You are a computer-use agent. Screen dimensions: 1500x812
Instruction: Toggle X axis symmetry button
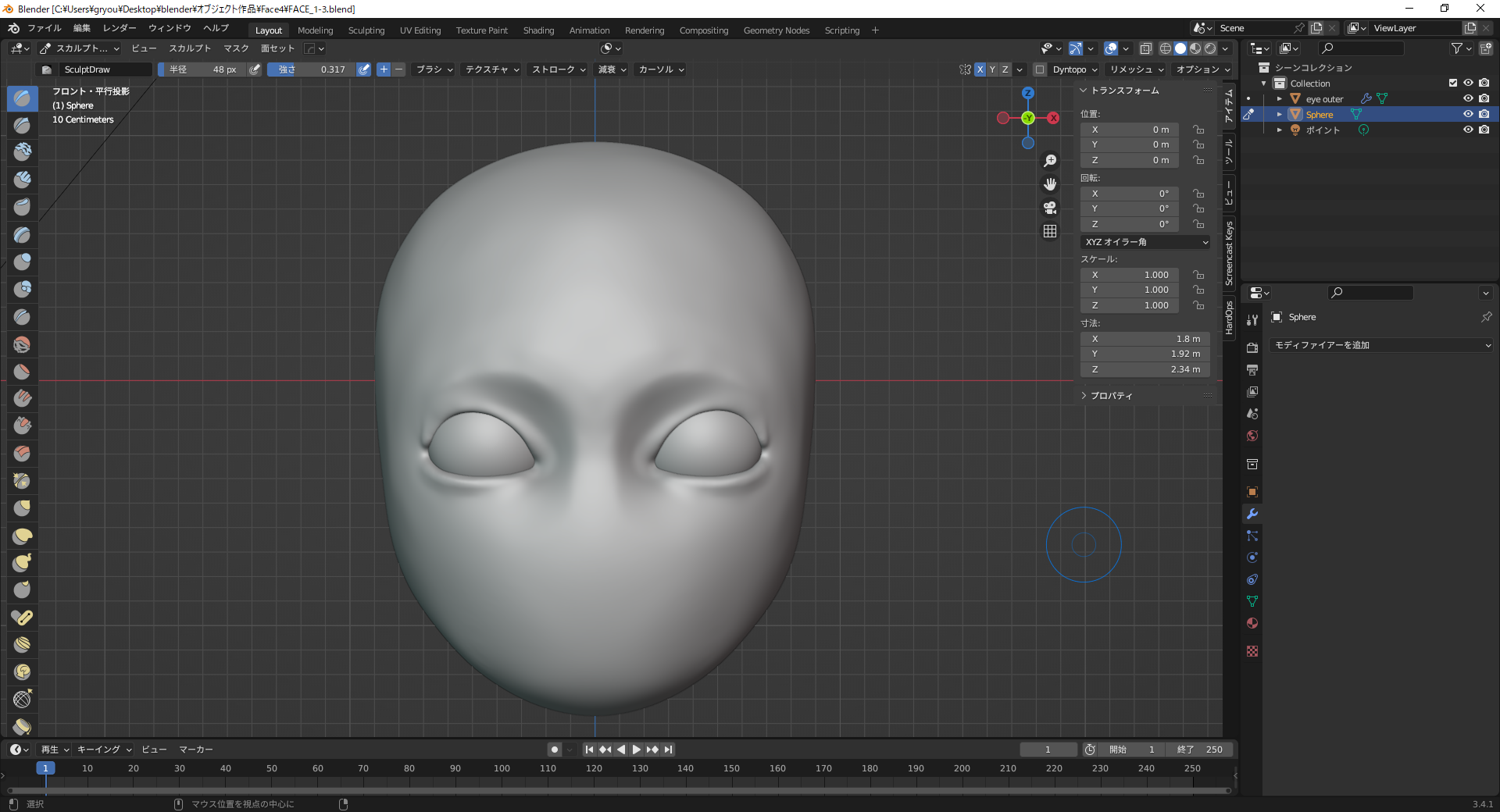point(980,69)
